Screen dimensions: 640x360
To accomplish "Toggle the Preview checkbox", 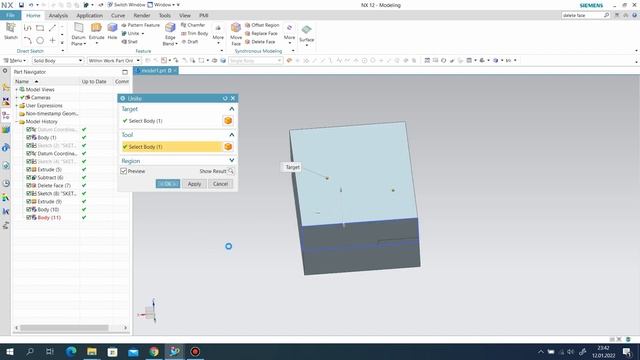I will [124, 171].
